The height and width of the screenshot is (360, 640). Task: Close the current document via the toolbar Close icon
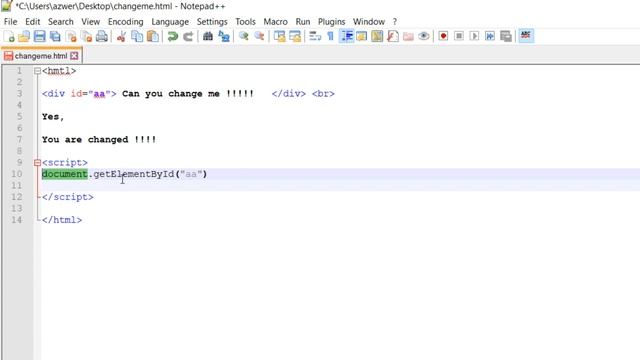(71, 36)
